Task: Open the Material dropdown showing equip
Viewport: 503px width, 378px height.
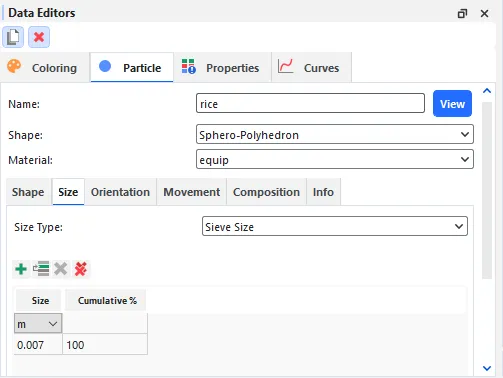Action: (x=335, y=159)
